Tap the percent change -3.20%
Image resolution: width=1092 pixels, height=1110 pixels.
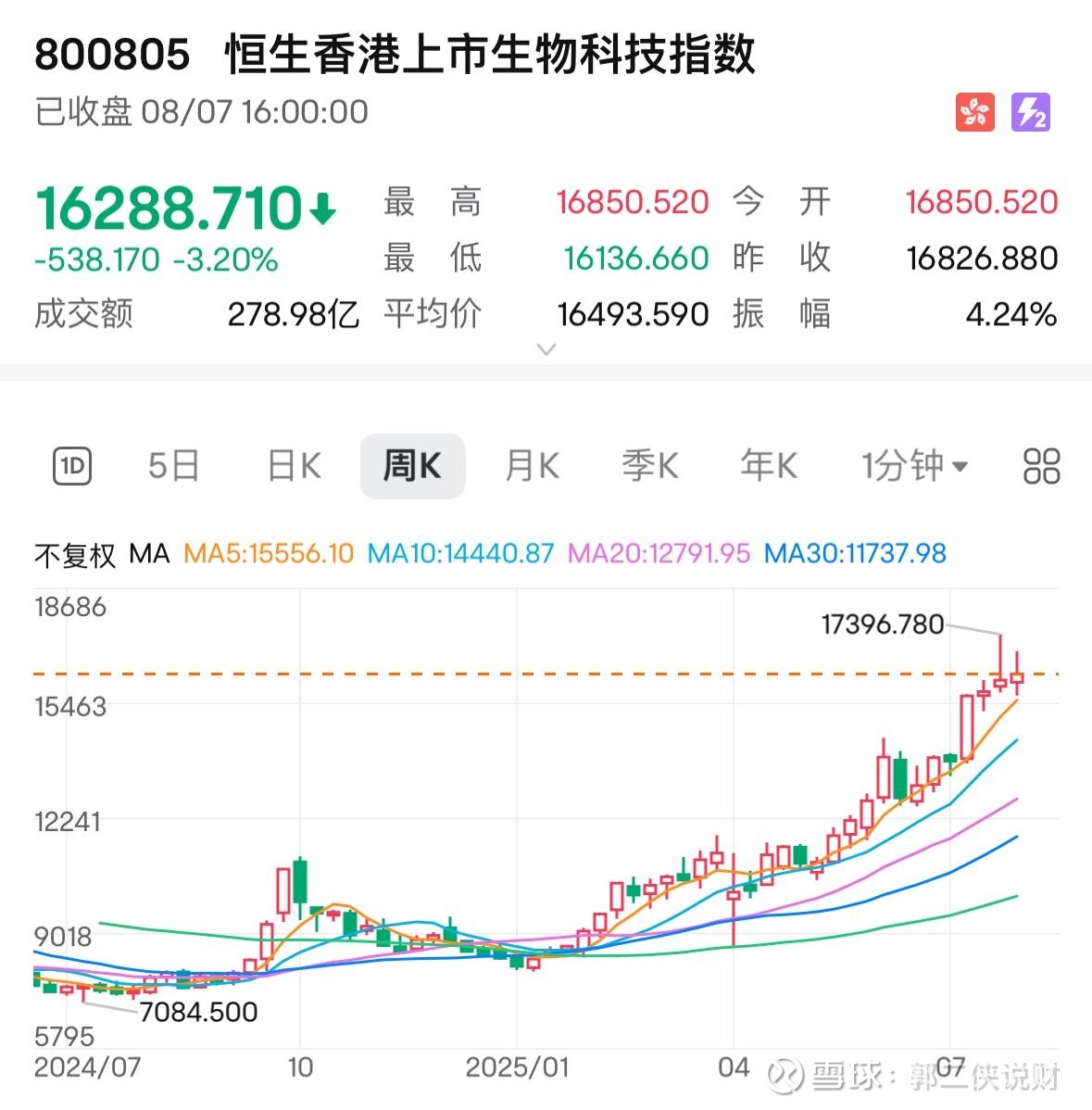[x=226, y=259]
